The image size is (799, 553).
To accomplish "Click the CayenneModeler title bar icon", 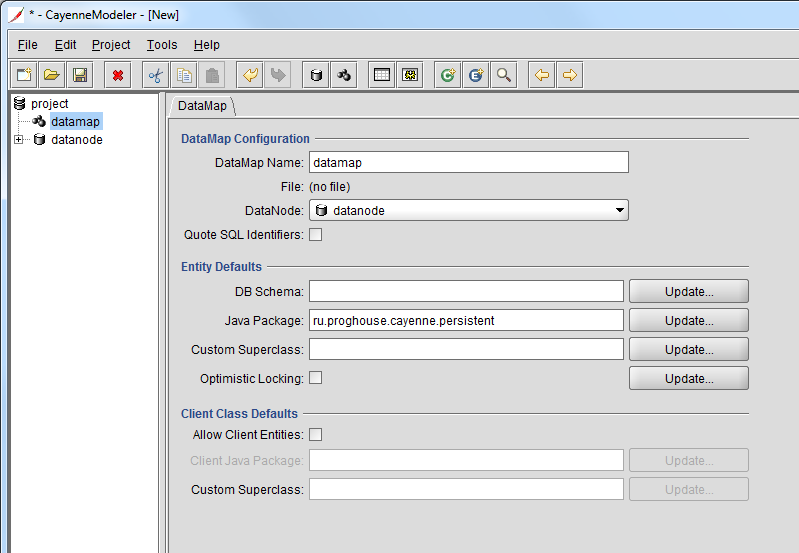I will [16, 15].
